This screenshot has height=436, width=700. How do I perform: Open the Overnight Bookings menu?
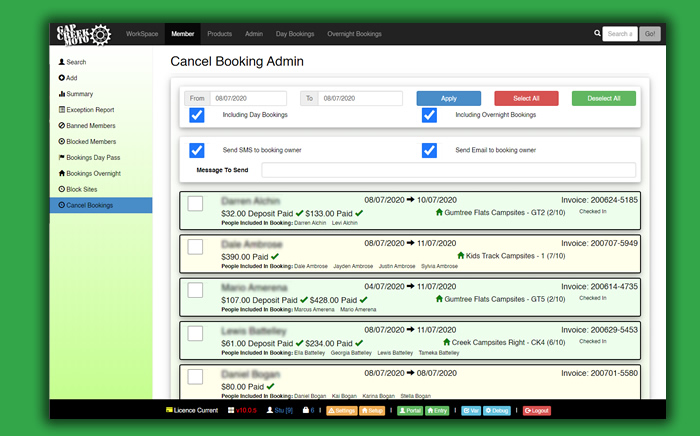coord(354,34)
